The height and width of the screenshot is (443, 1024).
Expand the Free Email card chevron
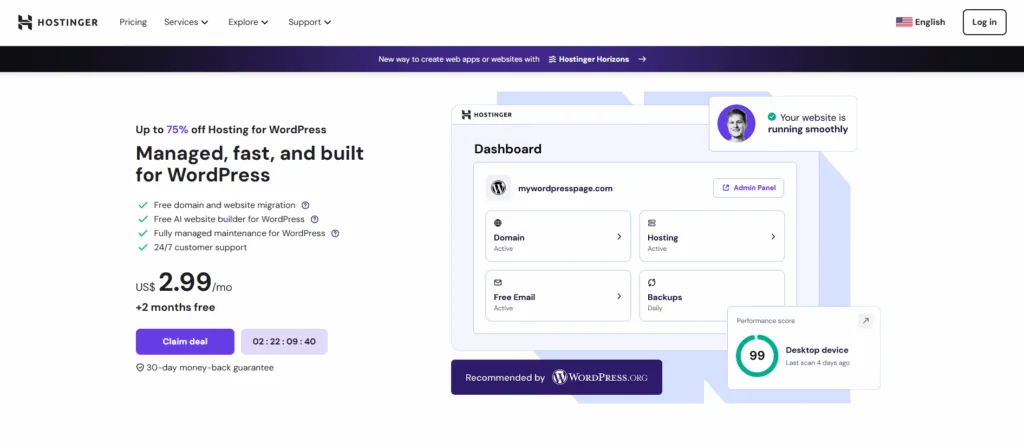(619, 296)
